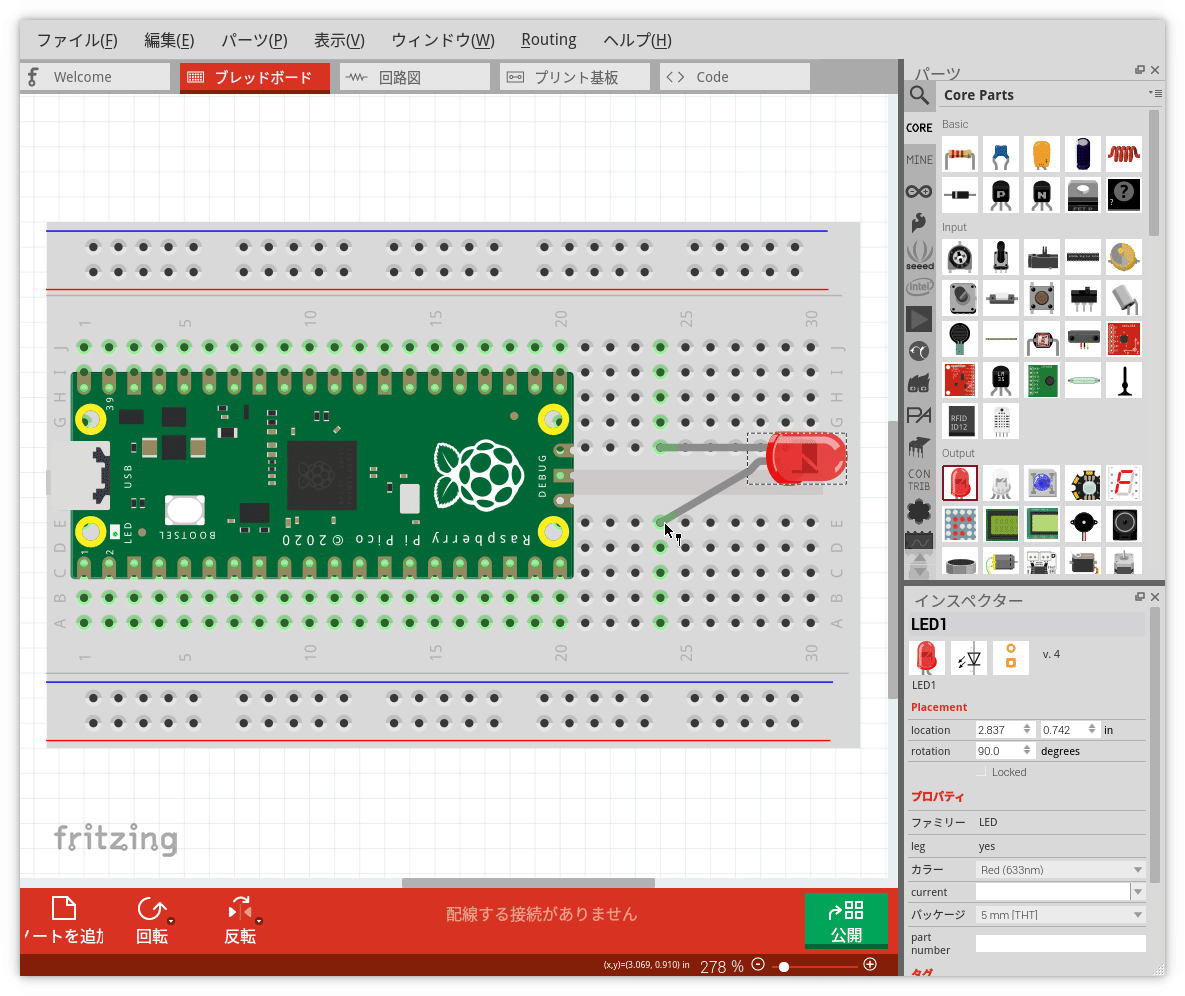1185x996 pixels.
Task: Open the Routing menu
Action: pyautogui.click(x=549, y=39)
